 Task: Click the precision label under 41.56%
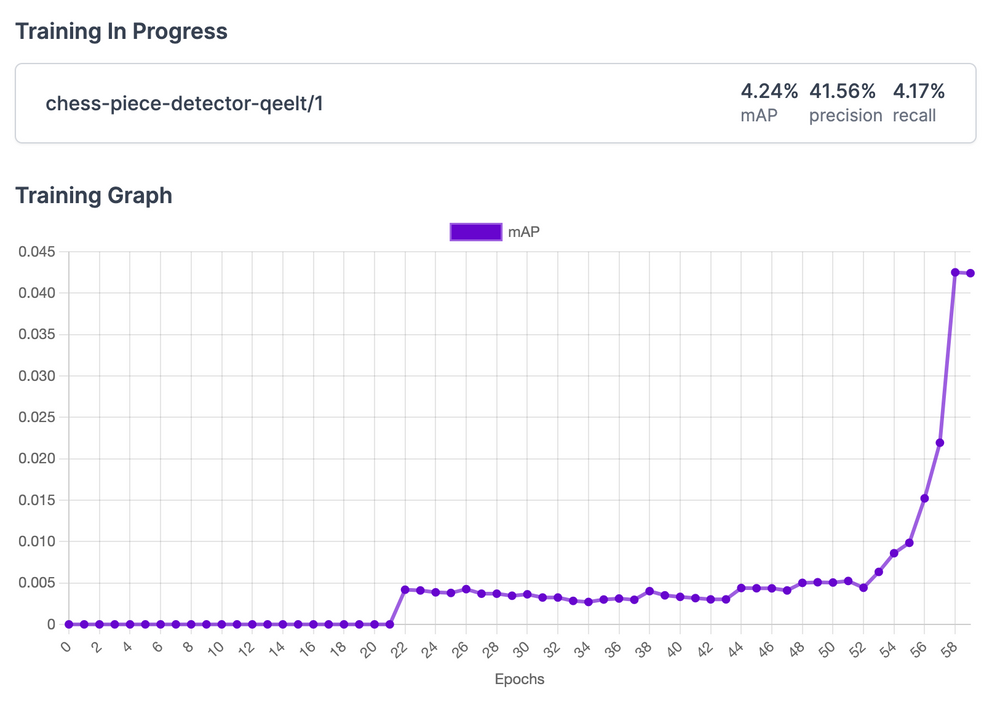845,116
